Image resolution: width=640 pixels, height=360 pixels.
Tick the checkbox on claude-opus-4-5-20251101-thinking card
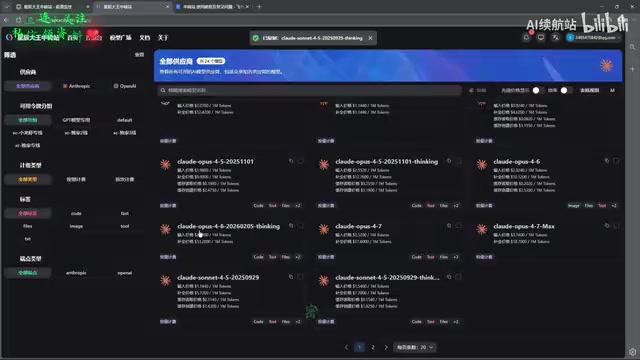[x=458, y=161]
